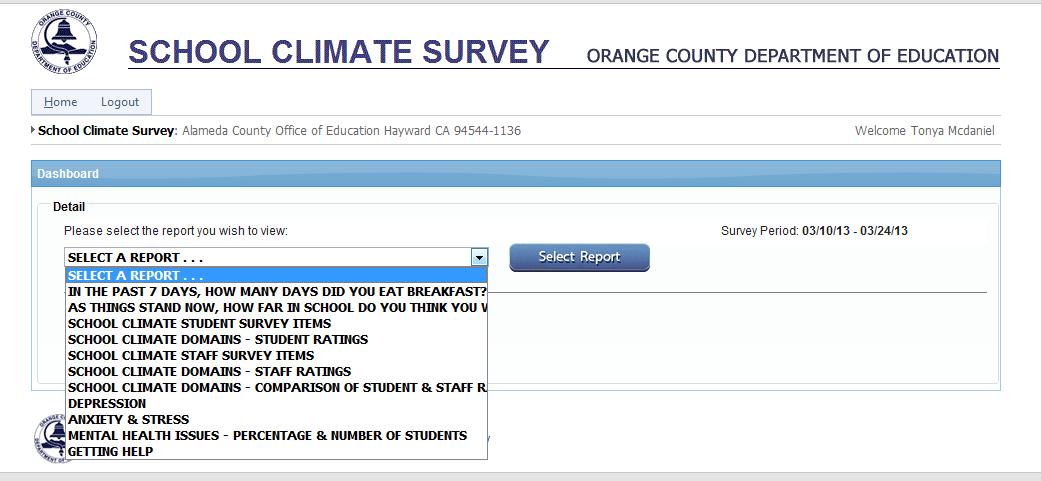Choose School Climate Domains - Student Ratings
This screenshot has height=481, width=1041.
(x=217, y=339)
